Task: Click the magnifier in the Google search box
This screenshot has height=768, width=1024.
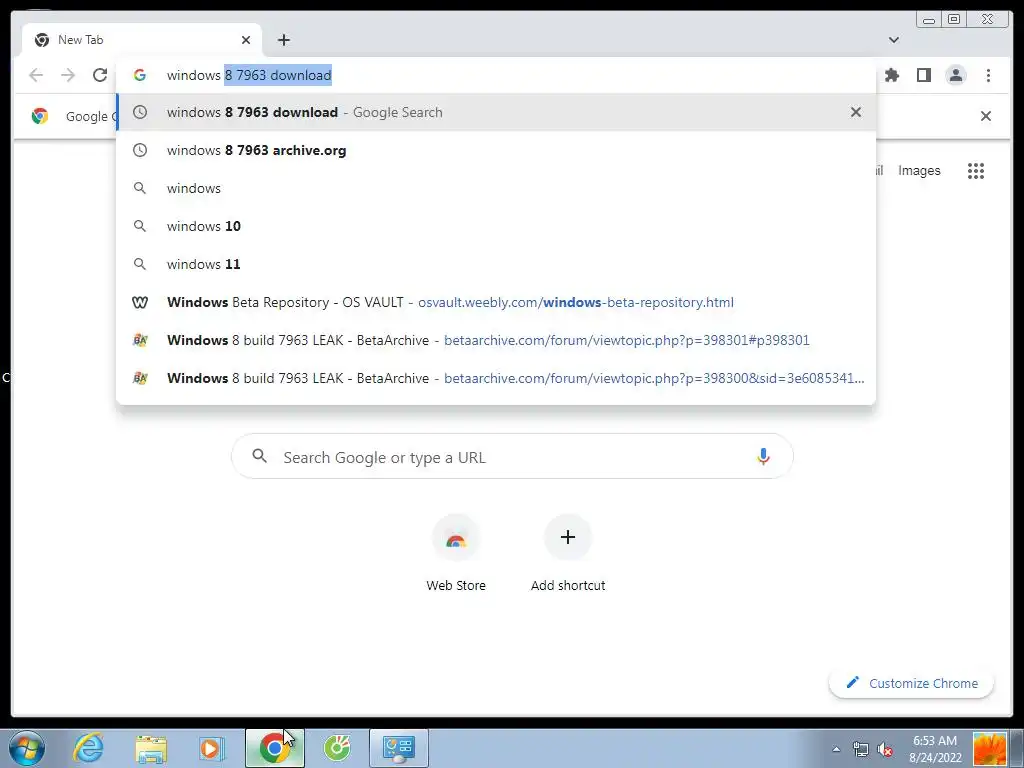Action: (259, 456)
